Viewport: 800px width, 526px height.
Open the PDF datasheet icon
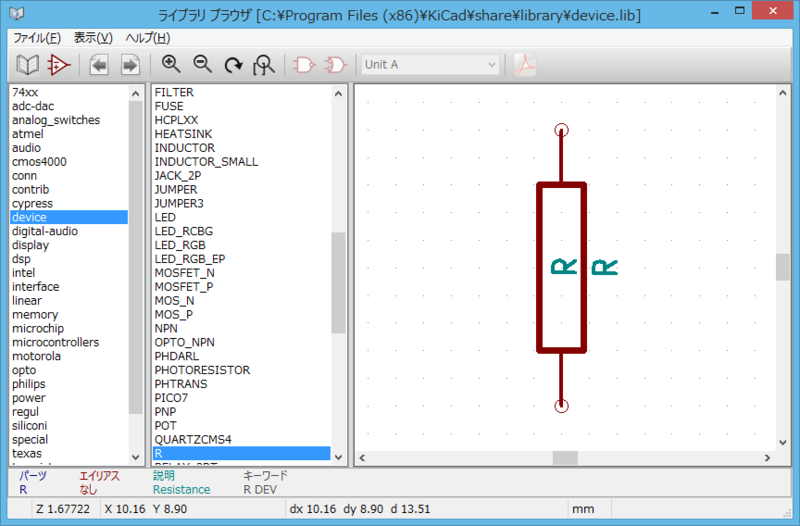(524, 65)
